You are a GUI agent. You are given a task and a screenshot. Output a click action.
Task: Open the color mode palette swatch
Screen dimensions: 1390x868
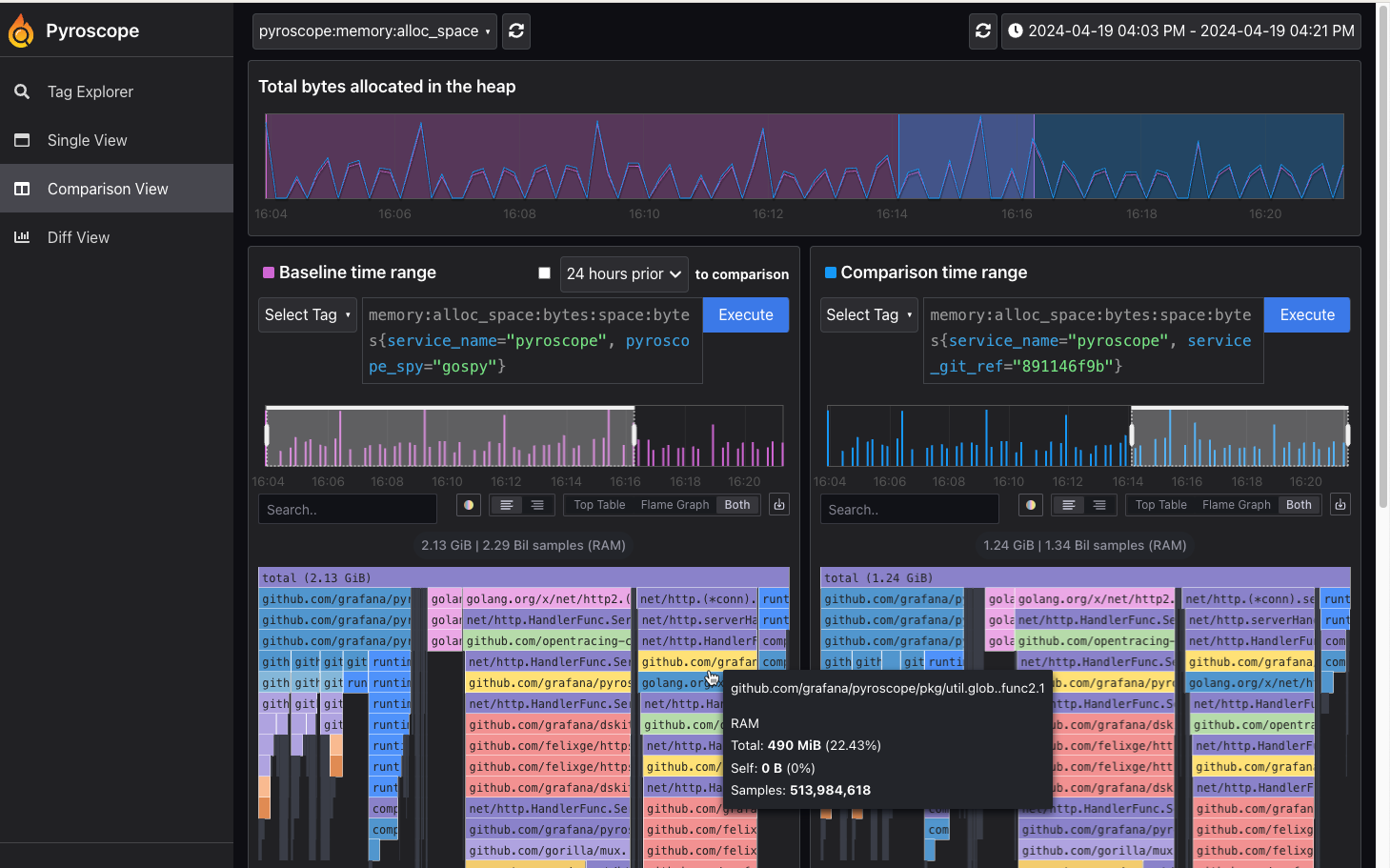click(469, 505)
